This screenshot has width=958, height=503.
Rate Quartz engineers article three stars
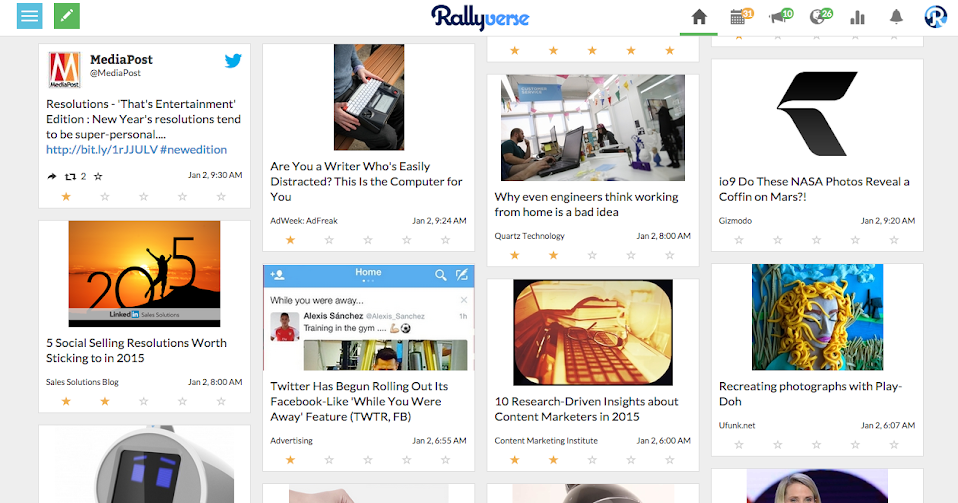point(592,255)
